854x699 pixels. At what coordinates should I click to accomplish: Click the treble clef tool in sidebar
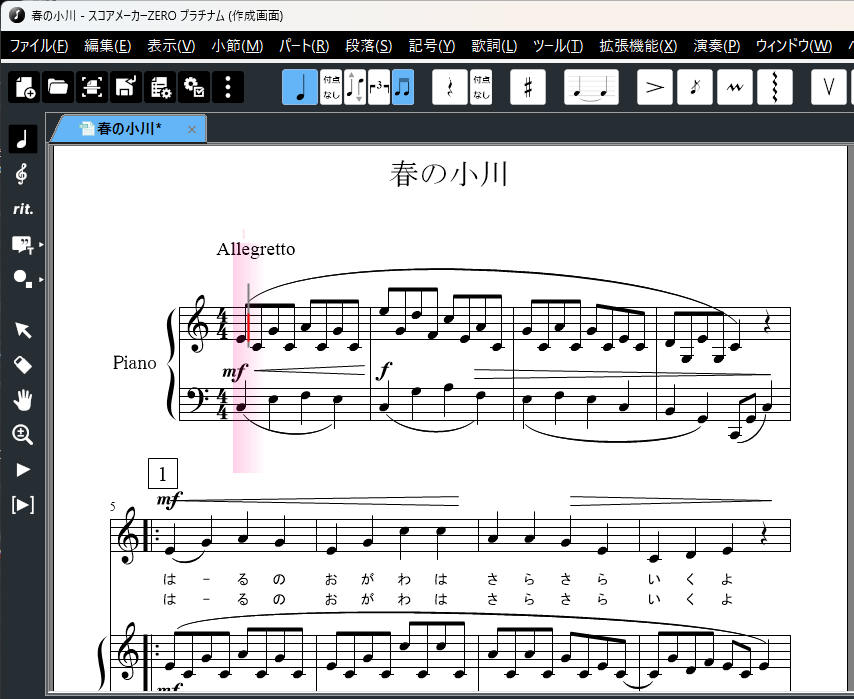tap(22, 174)
